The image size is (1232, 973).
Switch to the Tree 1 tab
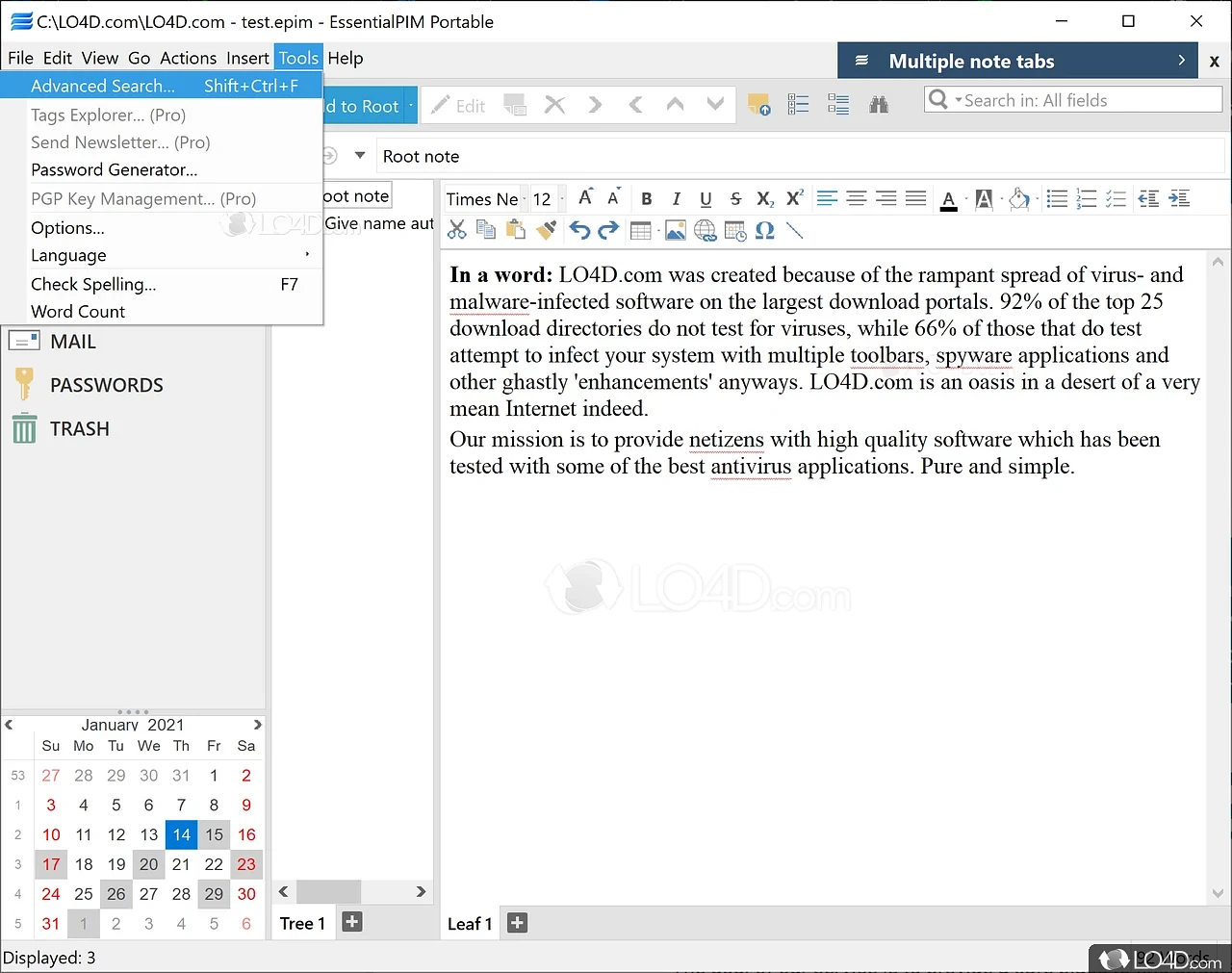point(302,923)
